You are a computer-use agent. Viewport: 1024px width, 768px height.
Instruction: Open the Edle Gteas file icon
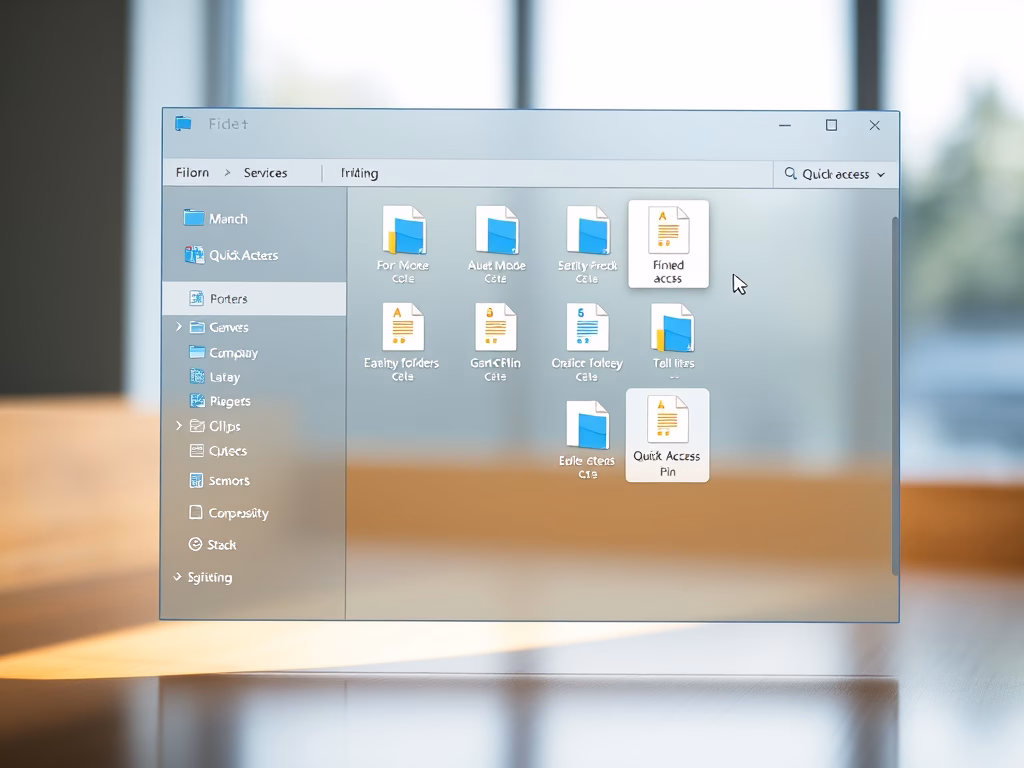tap(588, 425)
